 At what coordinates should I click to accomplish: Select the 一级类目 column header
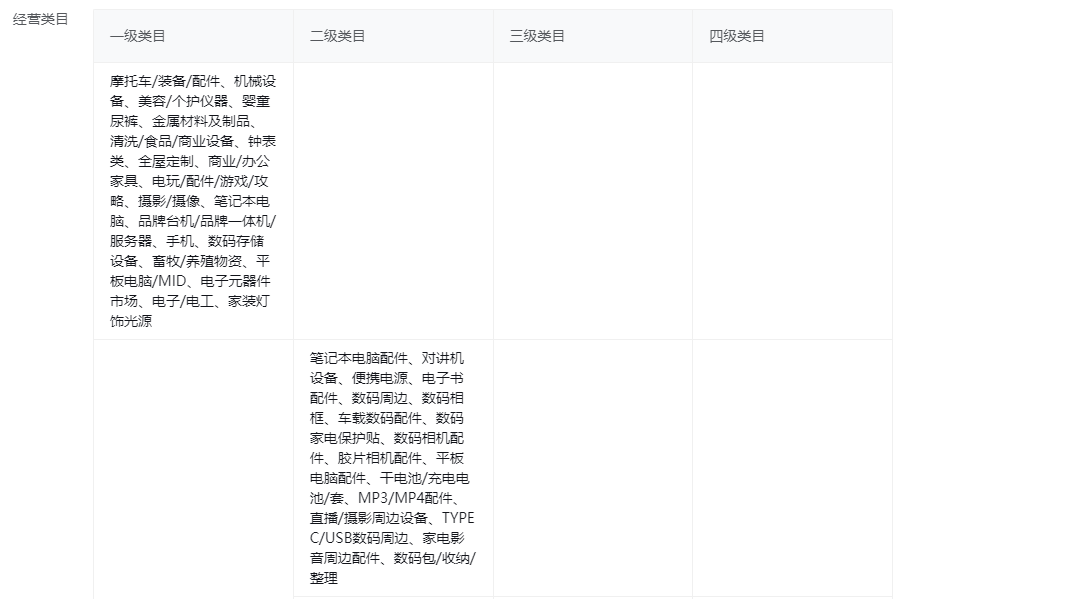pos(137,36)
